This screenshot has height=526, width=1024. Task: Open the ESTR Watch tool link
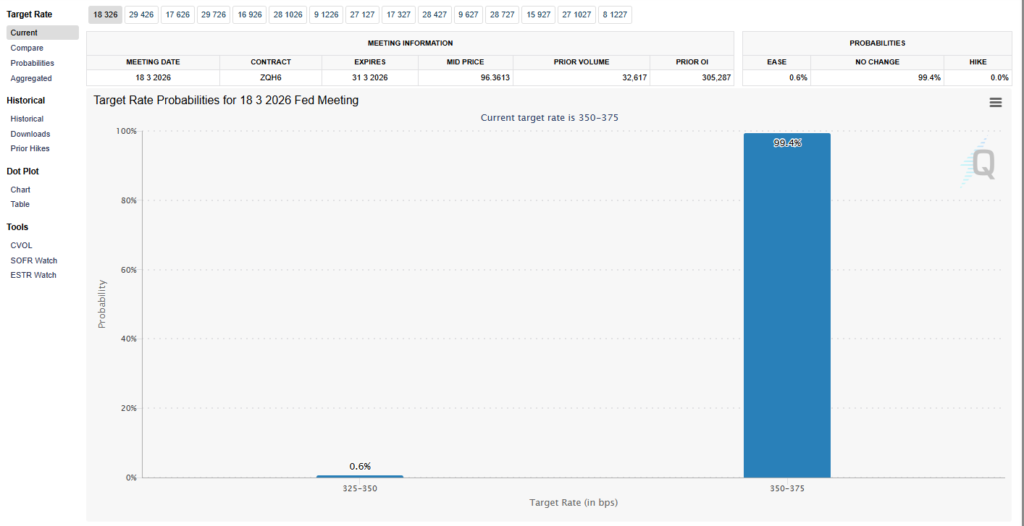click(x=33, y=275)
